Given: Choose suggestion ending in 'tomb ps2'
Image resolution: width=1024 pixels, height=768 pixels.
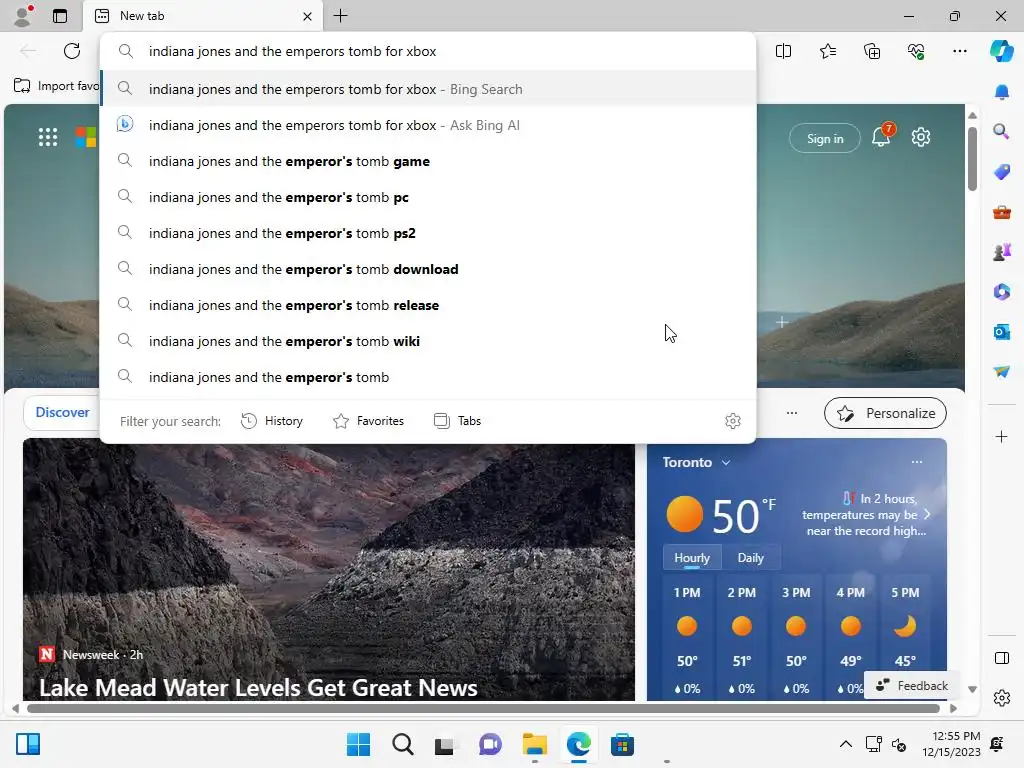Looking at the screenshot, I should coord(428,232).
